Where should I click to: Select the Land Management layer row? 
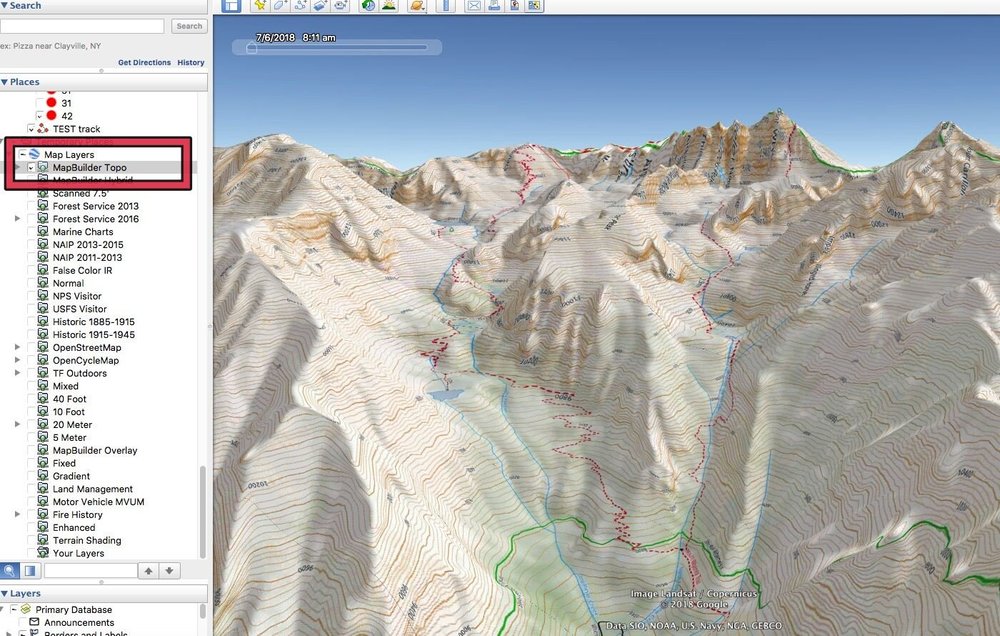(x=92, y=489)
